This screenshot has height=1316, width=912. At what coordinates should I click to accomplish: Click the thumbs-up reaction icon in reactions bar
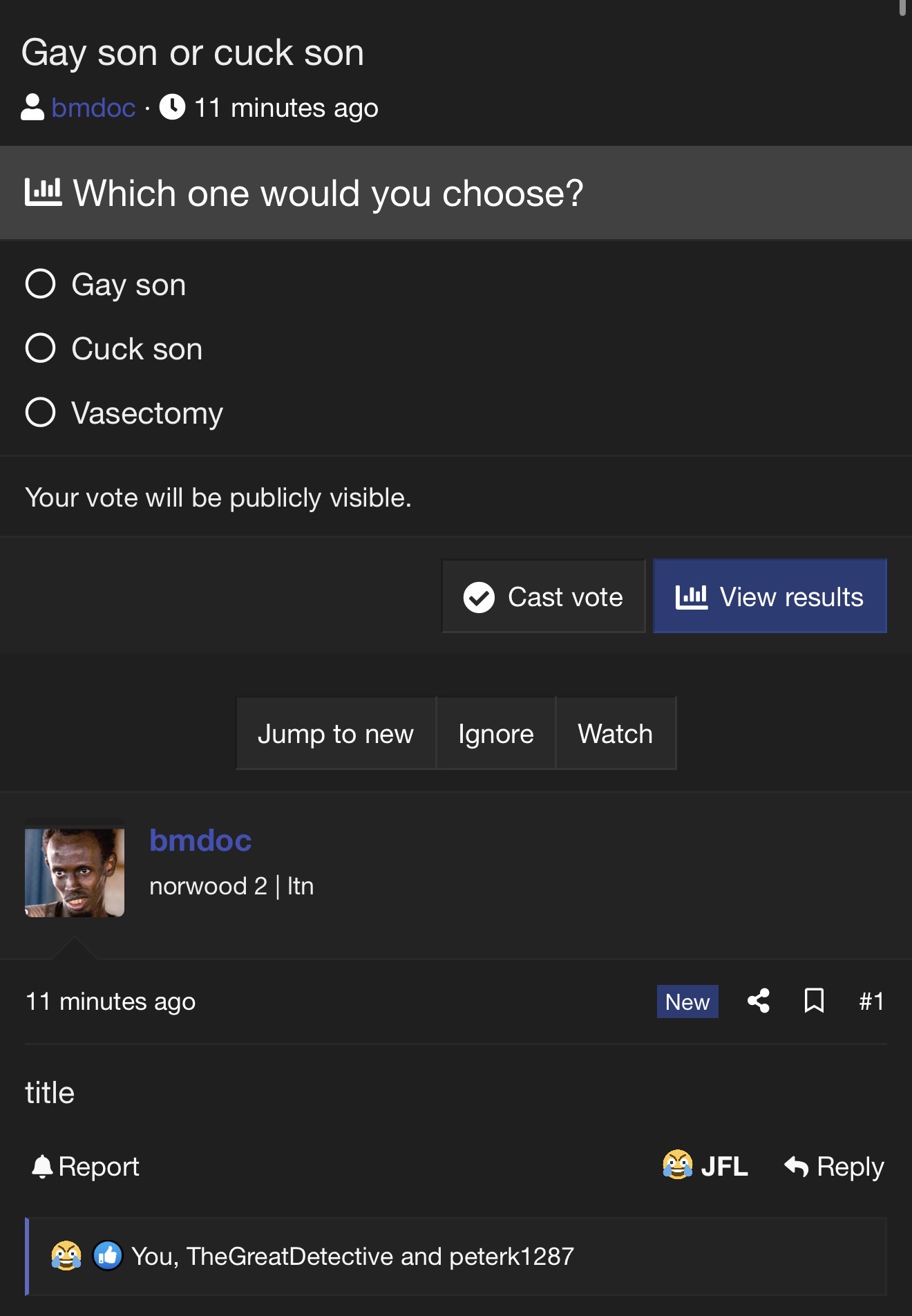(108, 1256)
